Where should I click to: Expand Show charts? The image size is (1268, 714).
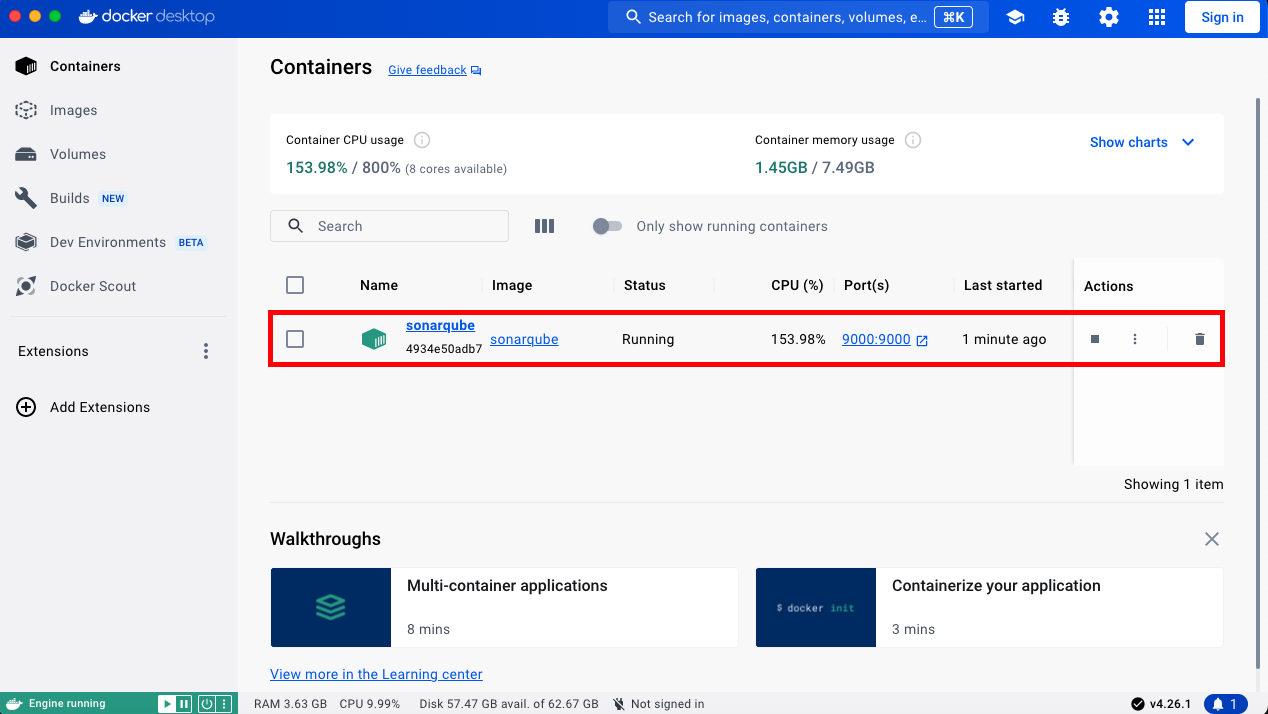pos(1142,142)
